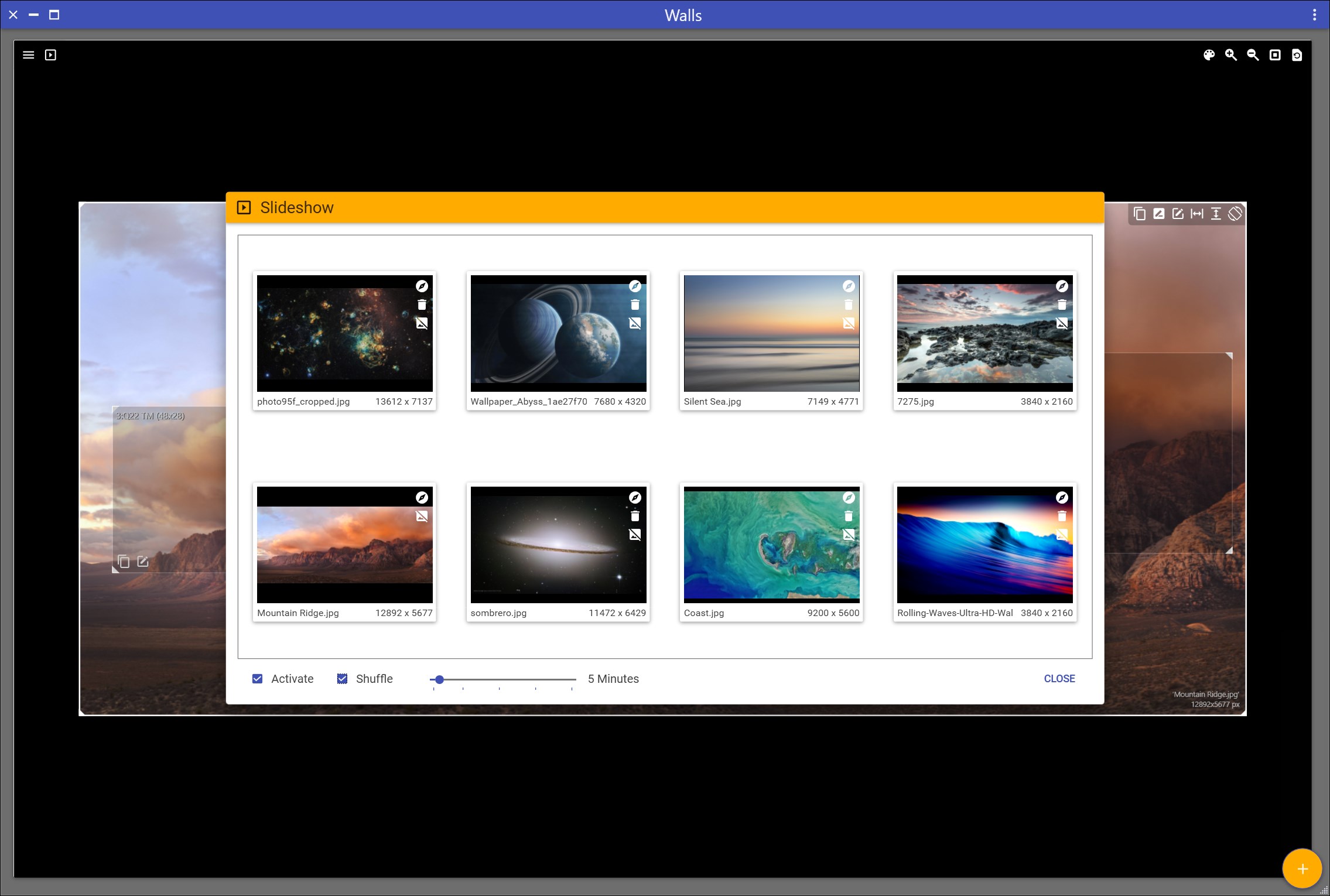Click the rotate screen icon on wallpaper
This screenshot has width=1330, height=896.
(x=1235, y=214)
